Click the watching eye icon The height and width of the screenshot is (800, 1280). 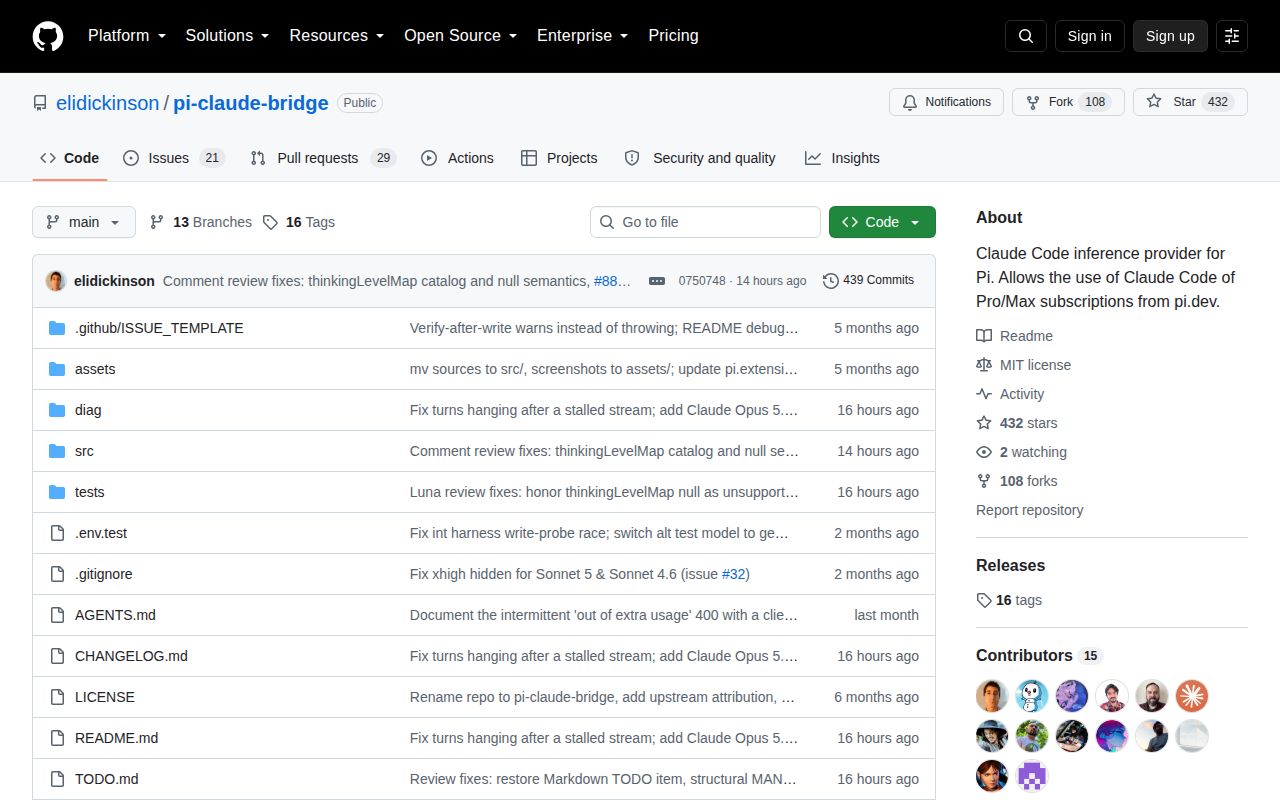point(984,452)
